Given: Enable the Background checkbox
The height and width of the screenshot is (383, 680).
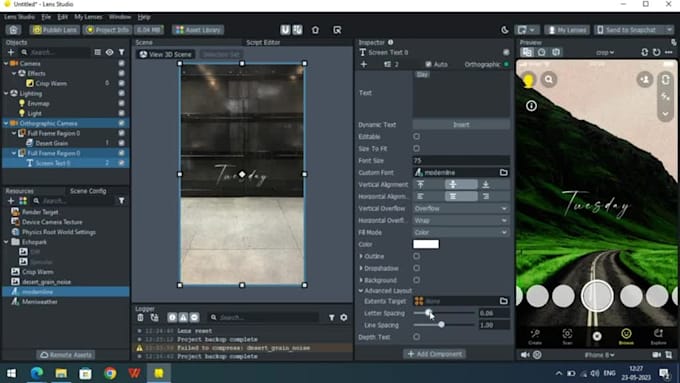Looking at the screenshot, I should [416, 280].
